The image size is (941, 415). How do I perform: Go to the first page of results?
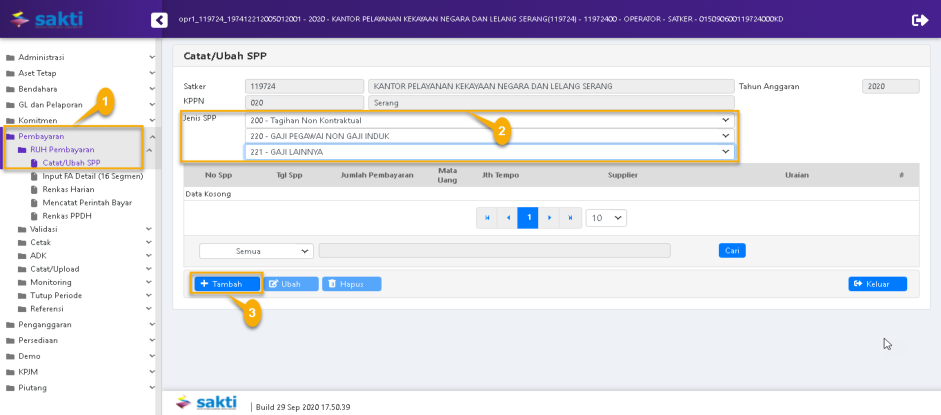tap(487, 217)
